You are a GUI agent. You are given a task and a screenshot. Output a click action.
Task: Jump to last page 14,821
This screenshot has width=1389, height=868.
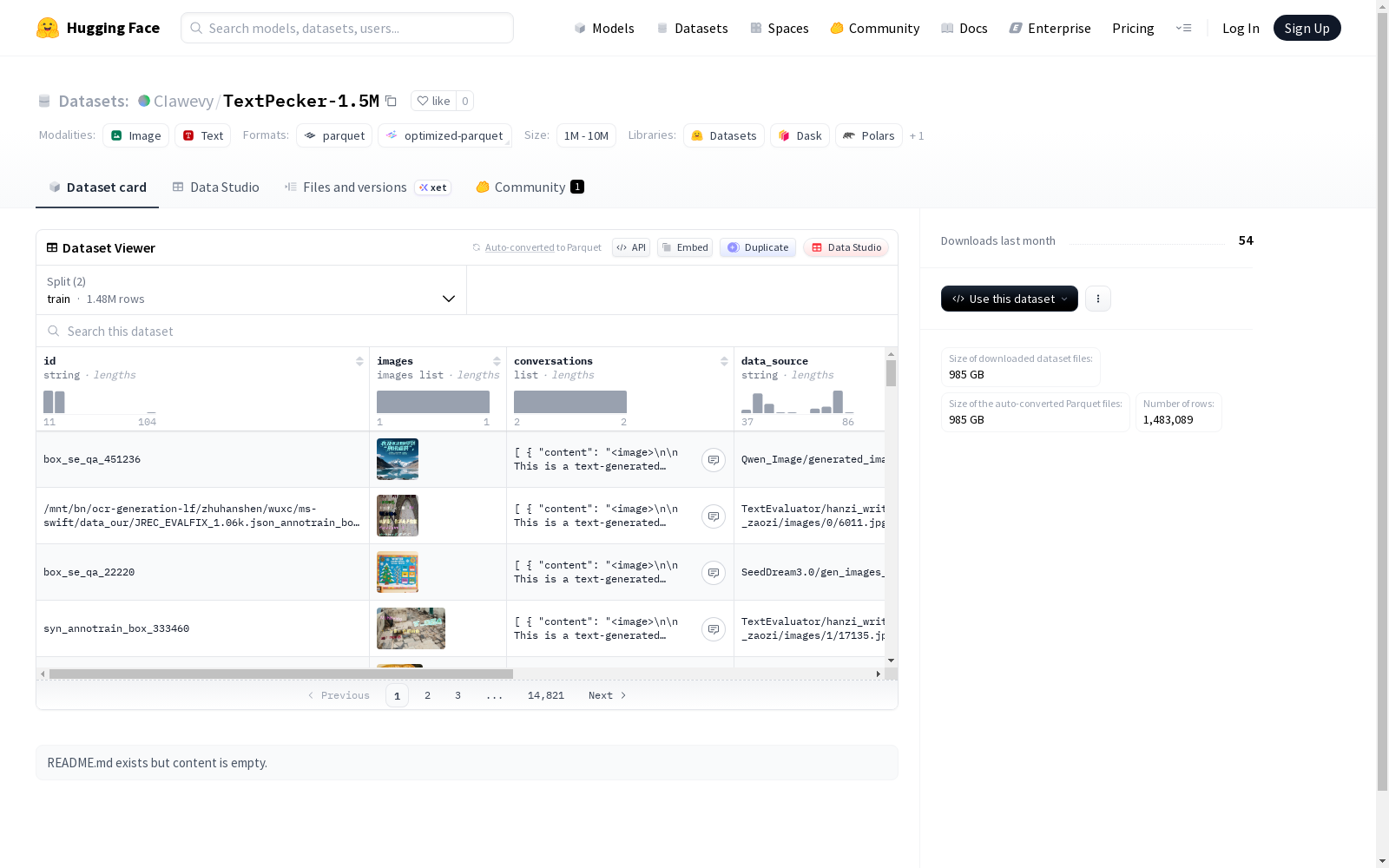point(546,695)
